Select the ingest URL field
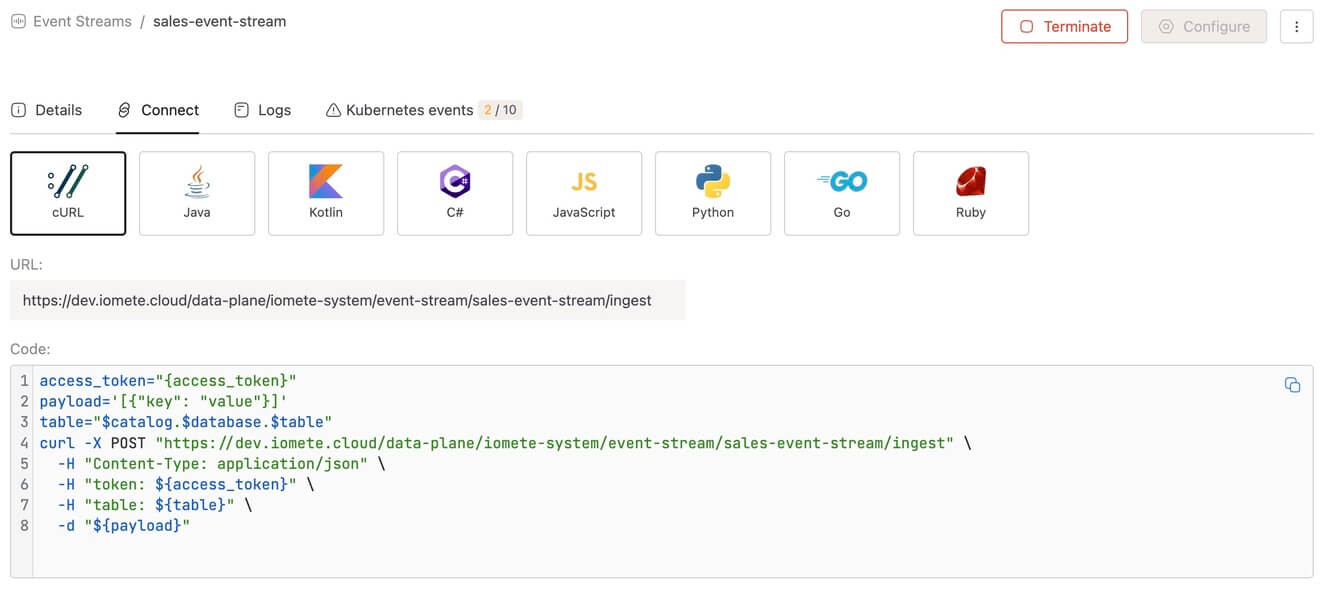1328x591 pixels. pos(346,300)
